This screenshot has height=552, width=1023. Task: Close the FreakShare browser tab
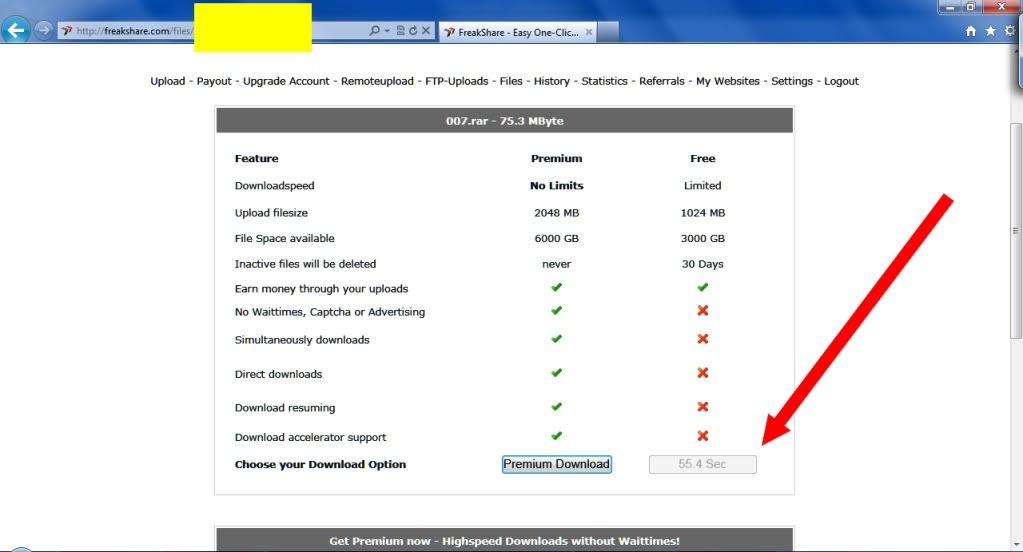[588, 31]
